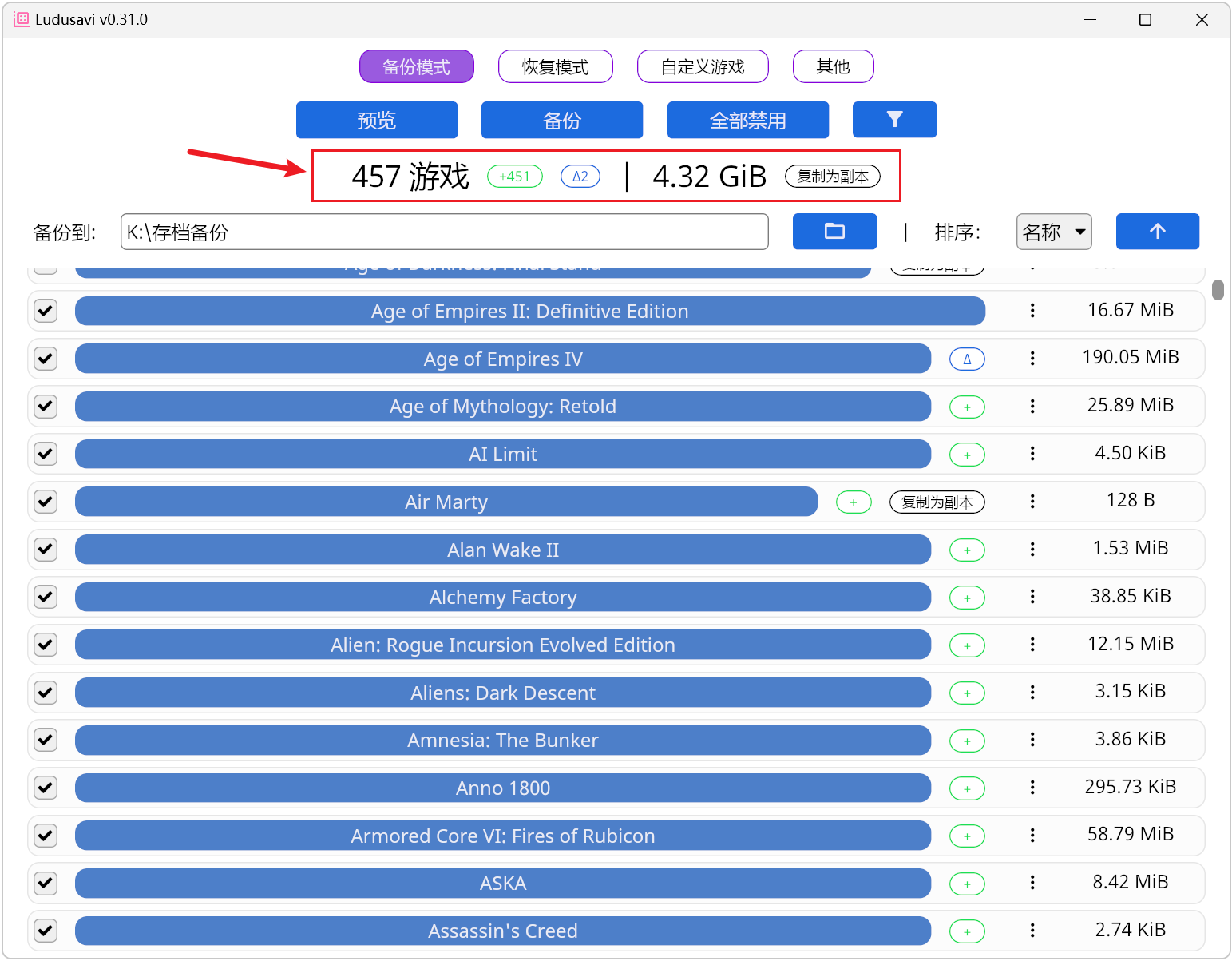Switch to 备份模式 tab
The image size is (1232, 961).
coord(417,66)
